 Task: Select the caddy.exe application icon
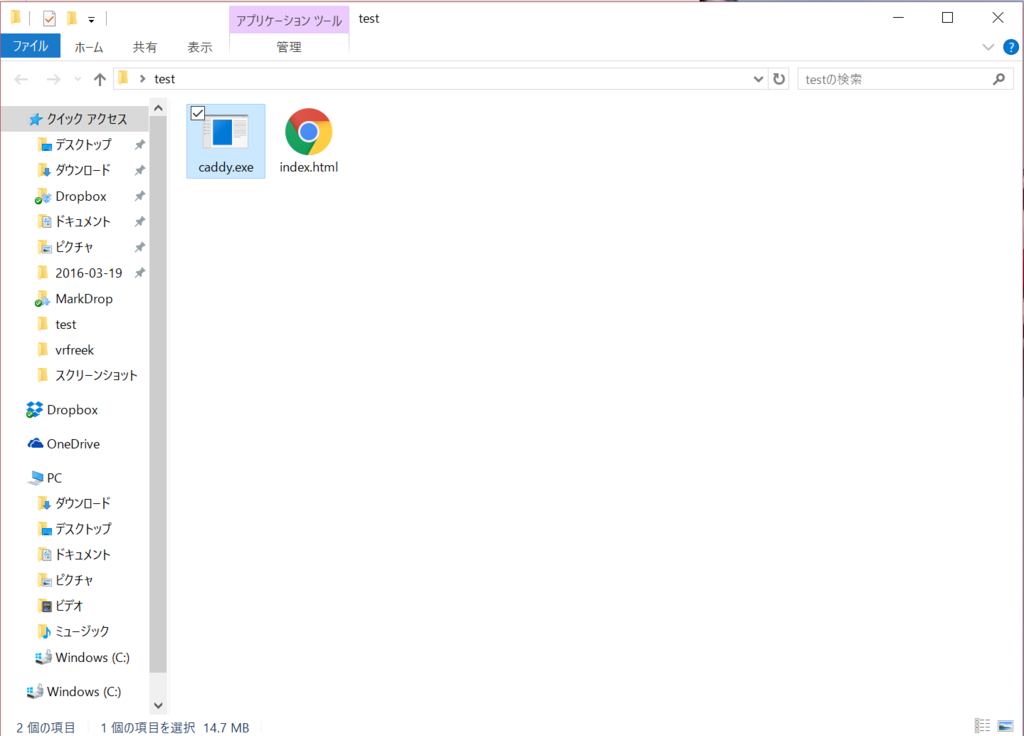pos(225,132)
